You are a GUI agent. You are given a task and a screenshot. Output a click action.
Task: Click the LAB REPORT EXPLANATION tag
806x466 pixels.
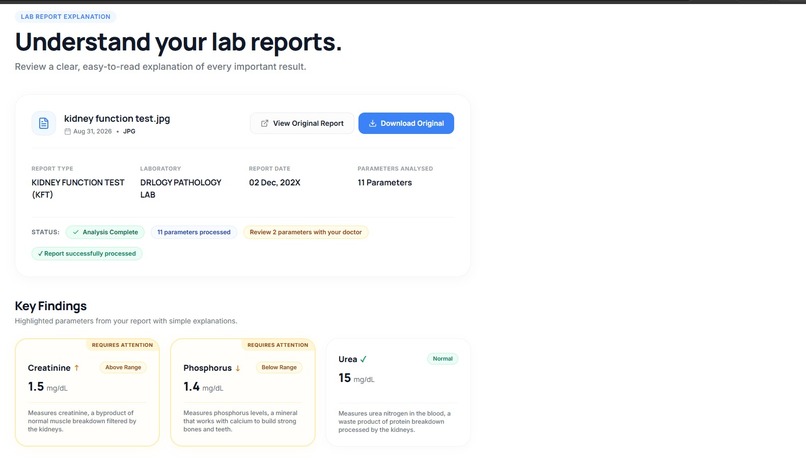pyautogui.click(x=65, y=16)
